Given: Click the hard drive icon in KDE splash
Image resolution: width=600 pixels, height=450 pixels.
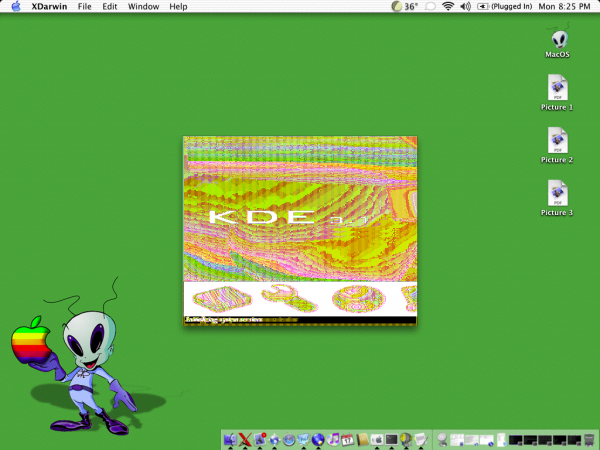Looking at the screenshot, I should 222,298.
